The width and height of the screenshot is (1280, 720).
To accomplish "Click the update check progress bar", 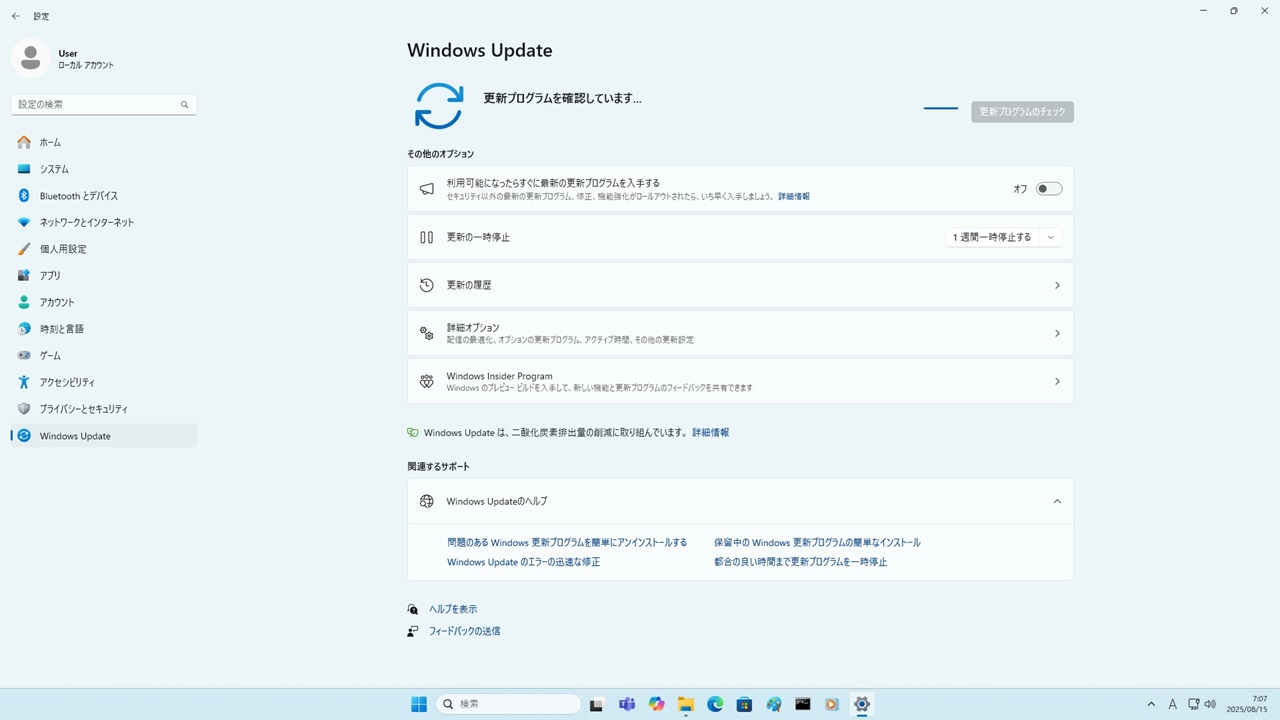I will [x=940, y=108].
